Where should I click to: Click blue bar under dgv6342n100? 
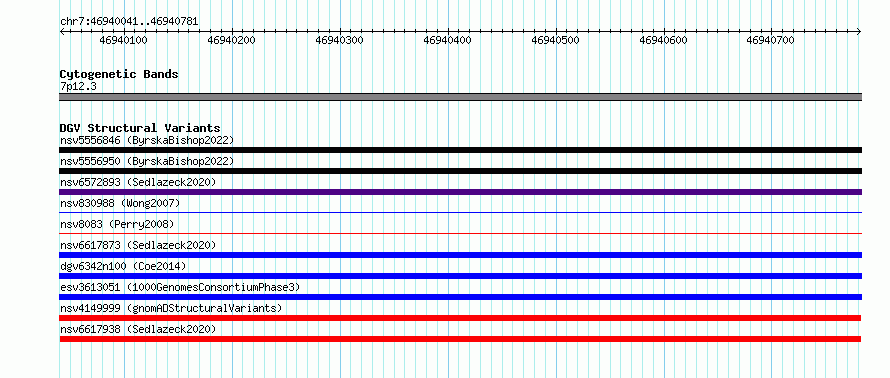point(460,276)
